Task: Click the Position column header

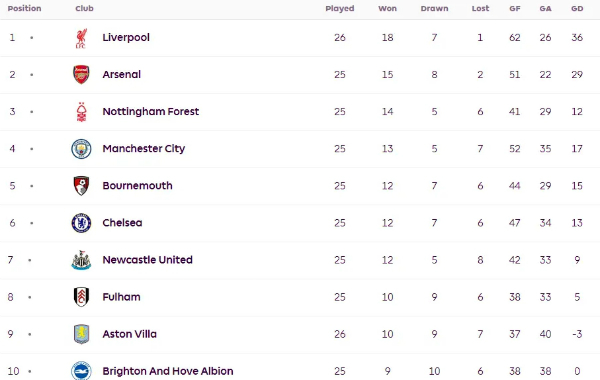Action: point(24,8)
